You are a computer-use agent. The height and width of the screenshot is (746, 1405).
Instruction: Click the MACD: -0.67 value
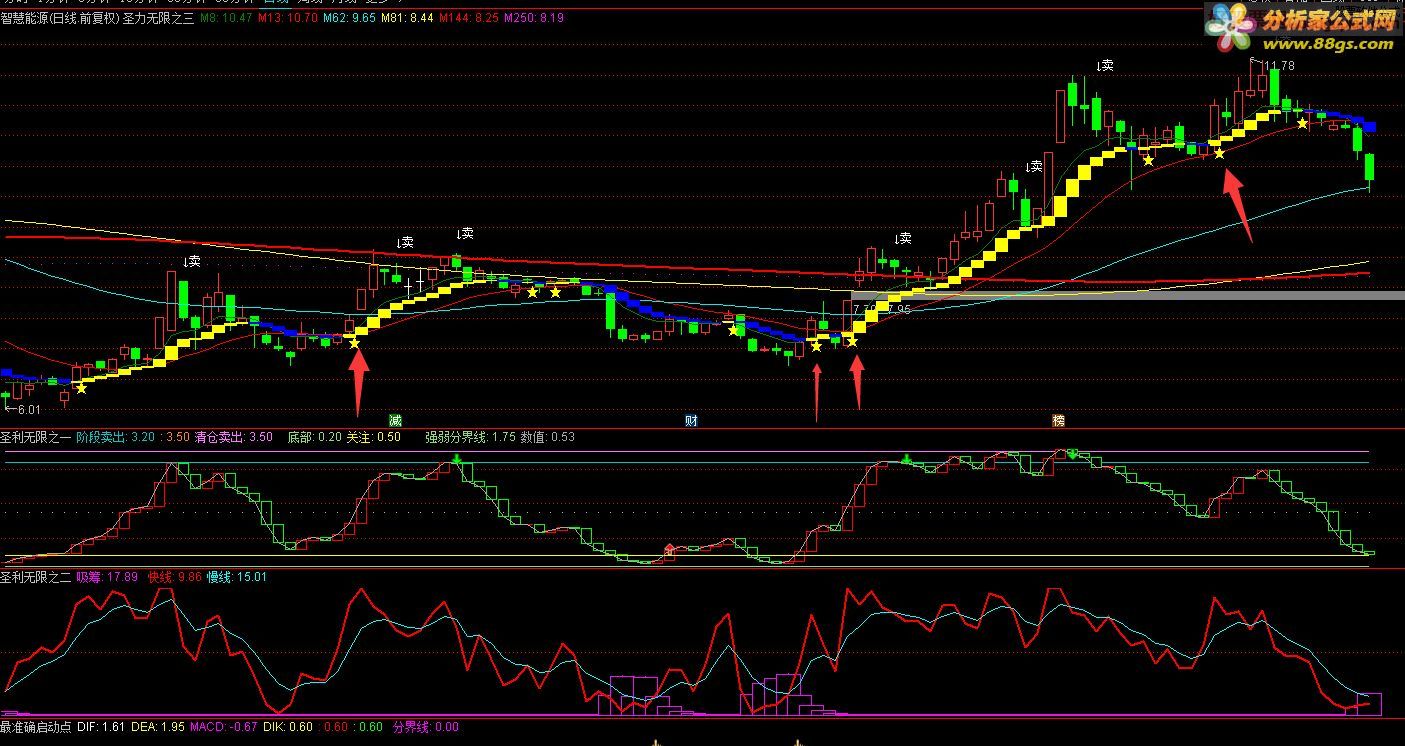coord(224,727)
